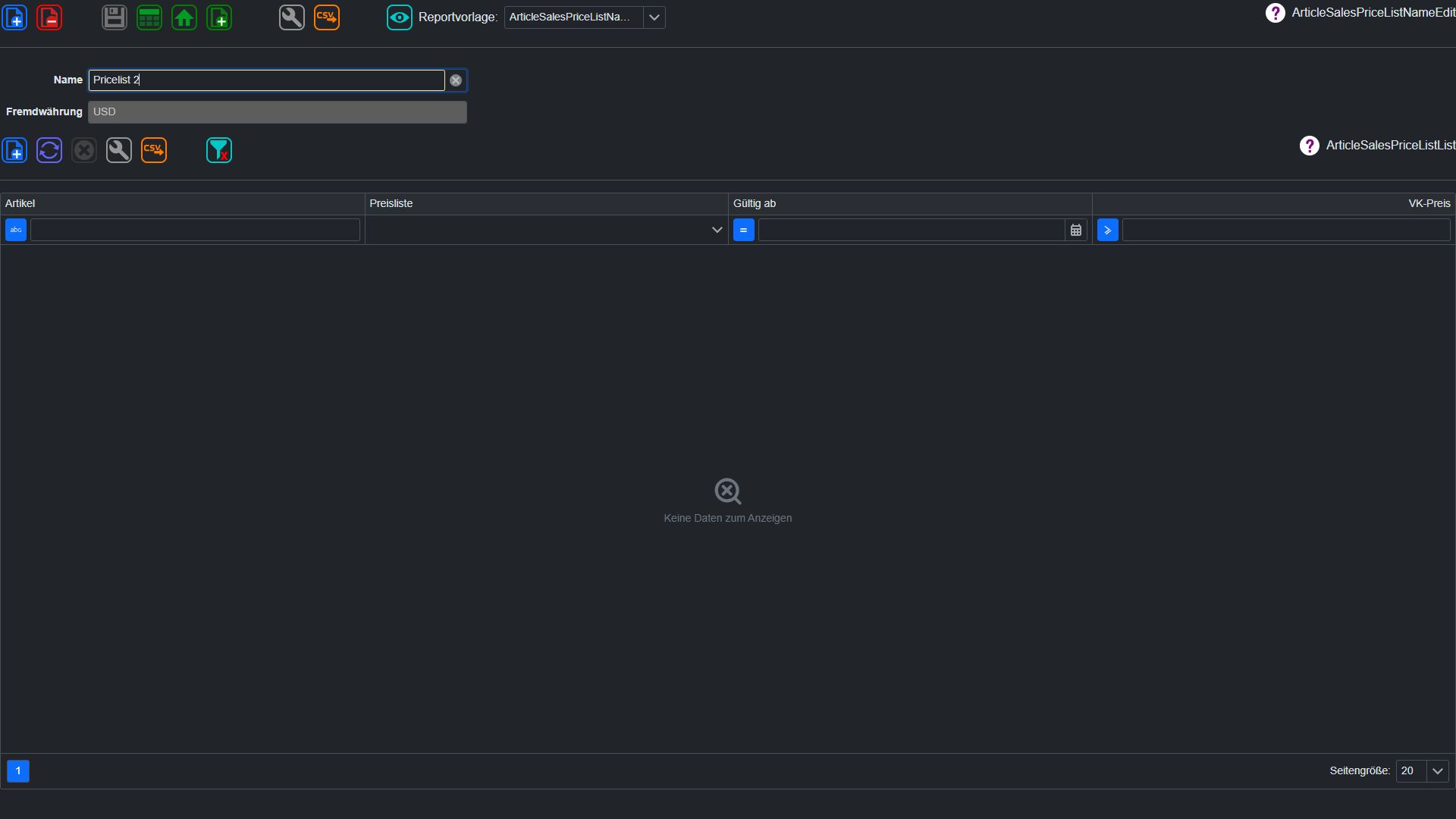Click into the Name input field
The width and height of the screenshot is (1456, 819).
click(x=267, y=80)
